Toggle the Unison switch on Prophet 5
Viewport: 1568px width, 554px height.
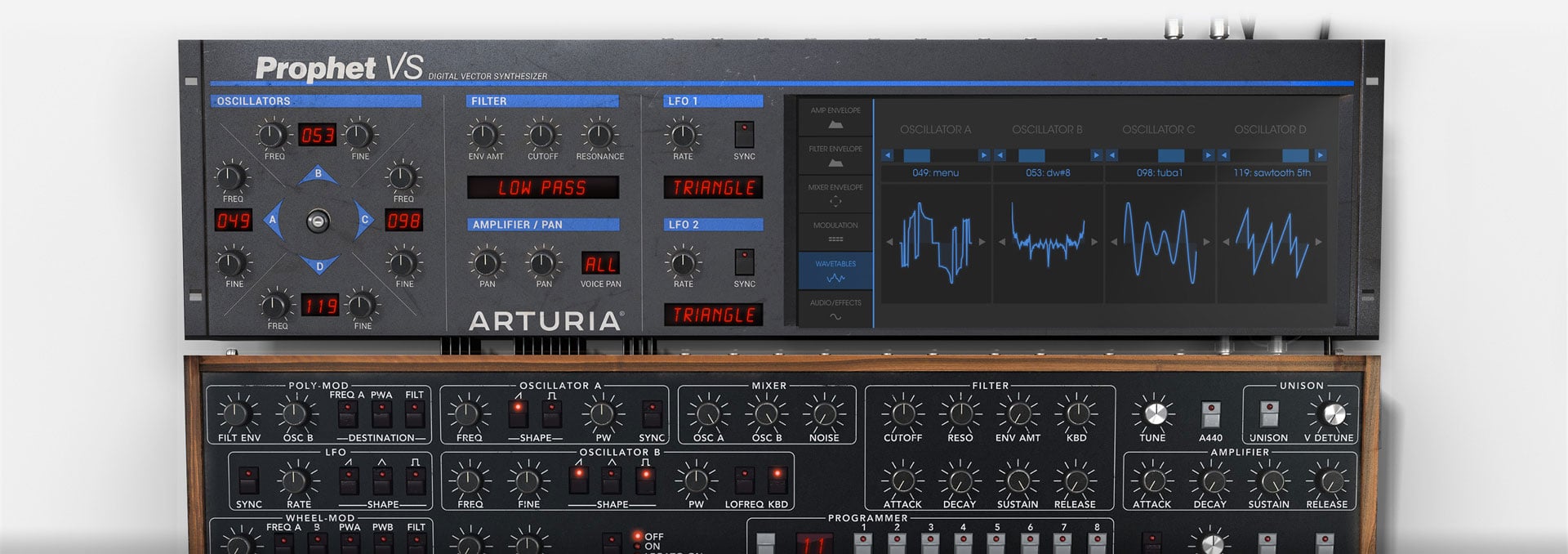point(1268,414)
